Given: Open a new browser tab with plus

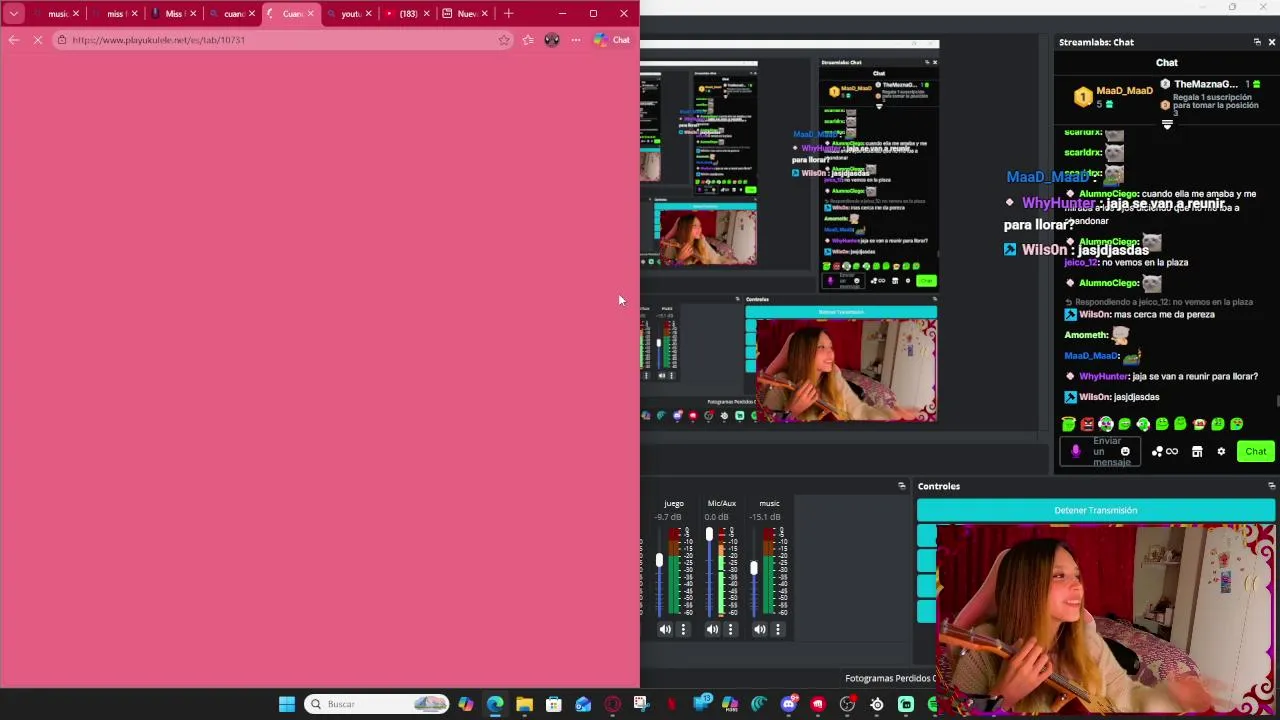Looking at the screenshot, I should (x=509, y=14).
